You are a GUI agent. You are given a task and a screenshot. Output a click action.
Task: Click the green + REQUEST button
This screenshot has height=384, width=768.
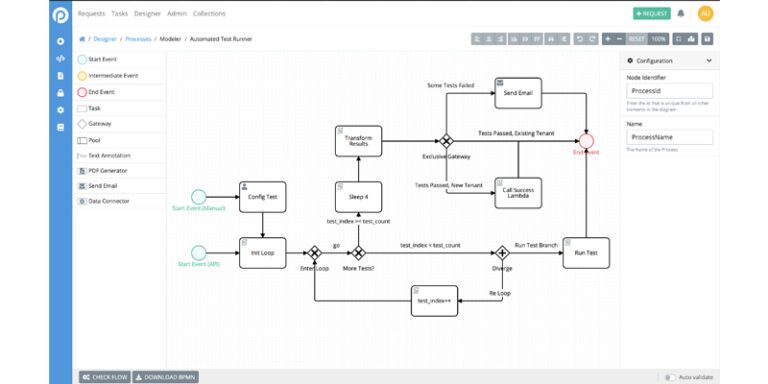click(x=651, y=14)
